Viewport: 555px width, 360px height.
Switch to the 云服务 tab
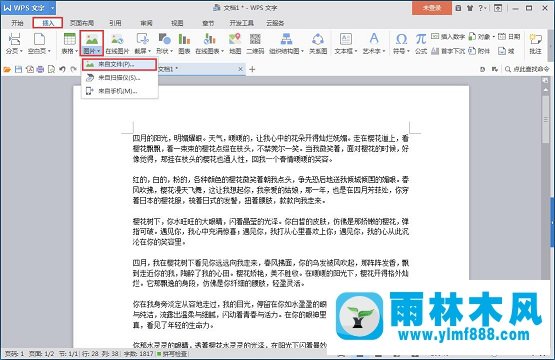point(275,23)
